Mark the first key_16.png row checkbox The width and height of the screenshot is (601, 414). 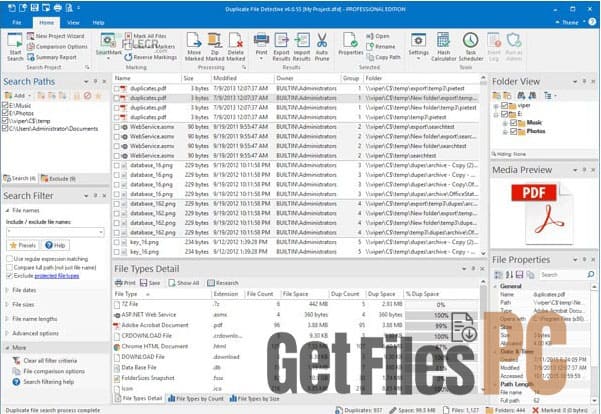pyautogui.click(x=117, y=242)
